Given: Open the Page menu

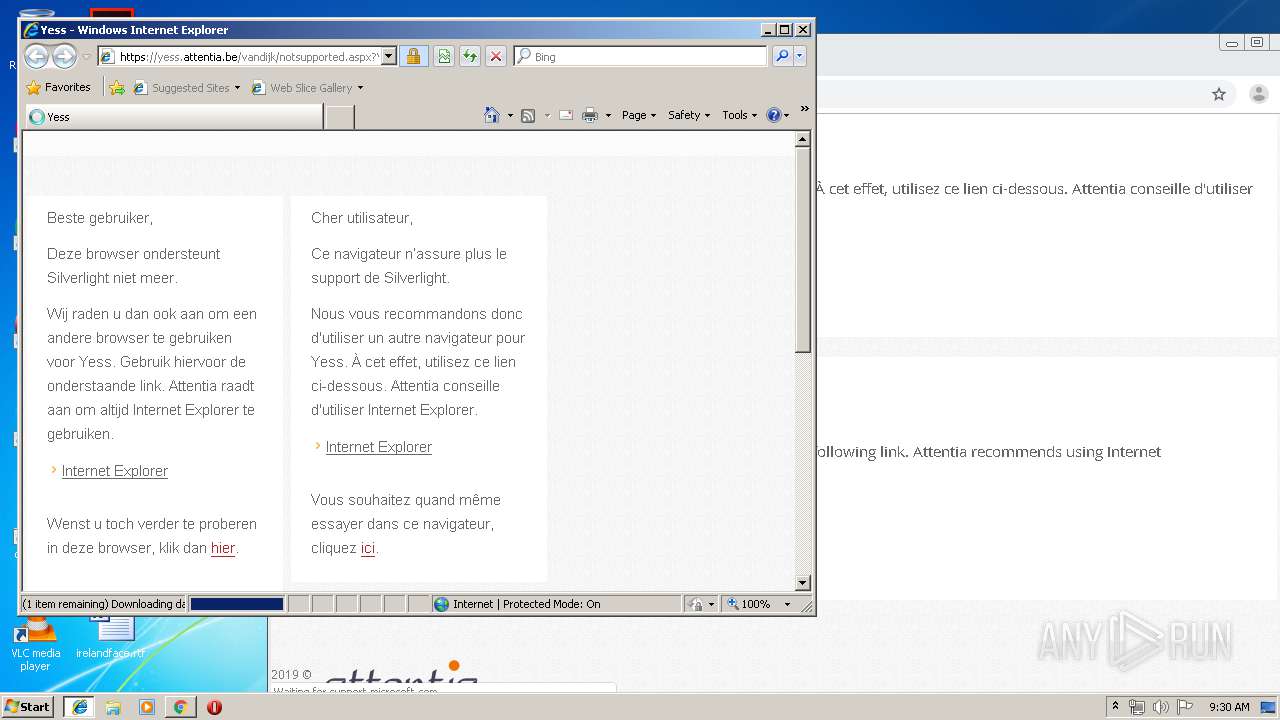Looking at the screenshot, I should (639, 115).
